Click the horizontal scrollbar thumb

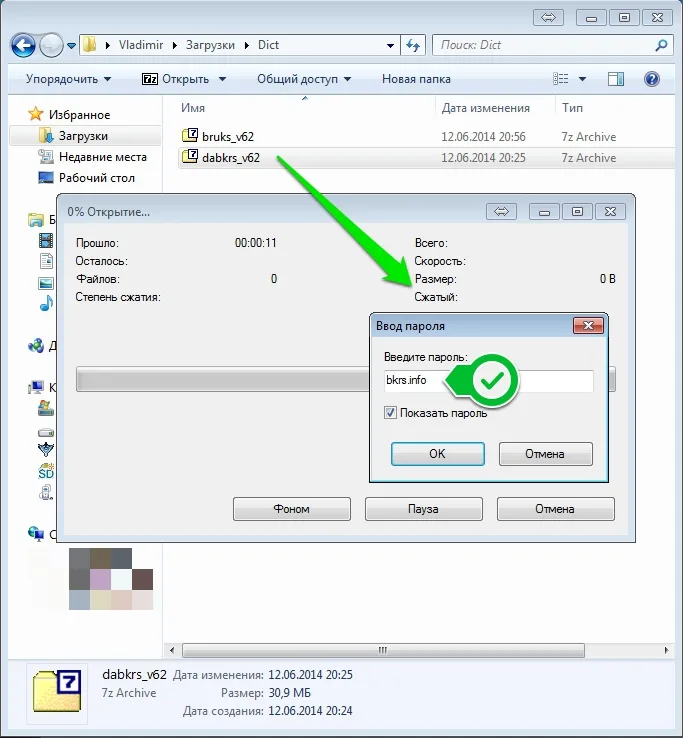383,650
